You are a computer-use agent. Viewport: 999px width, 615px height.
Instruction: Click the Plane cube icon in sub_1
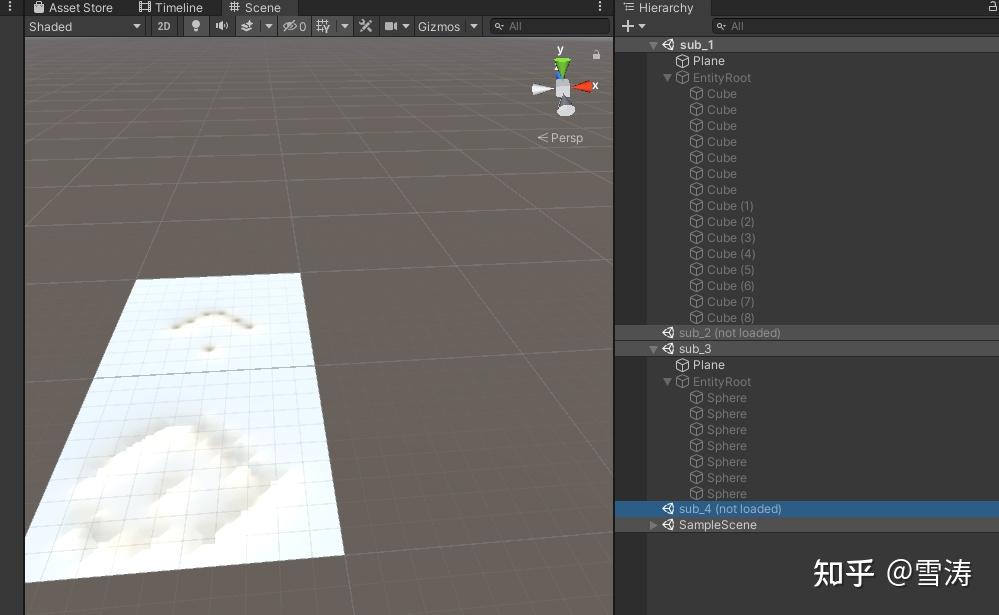682,61
